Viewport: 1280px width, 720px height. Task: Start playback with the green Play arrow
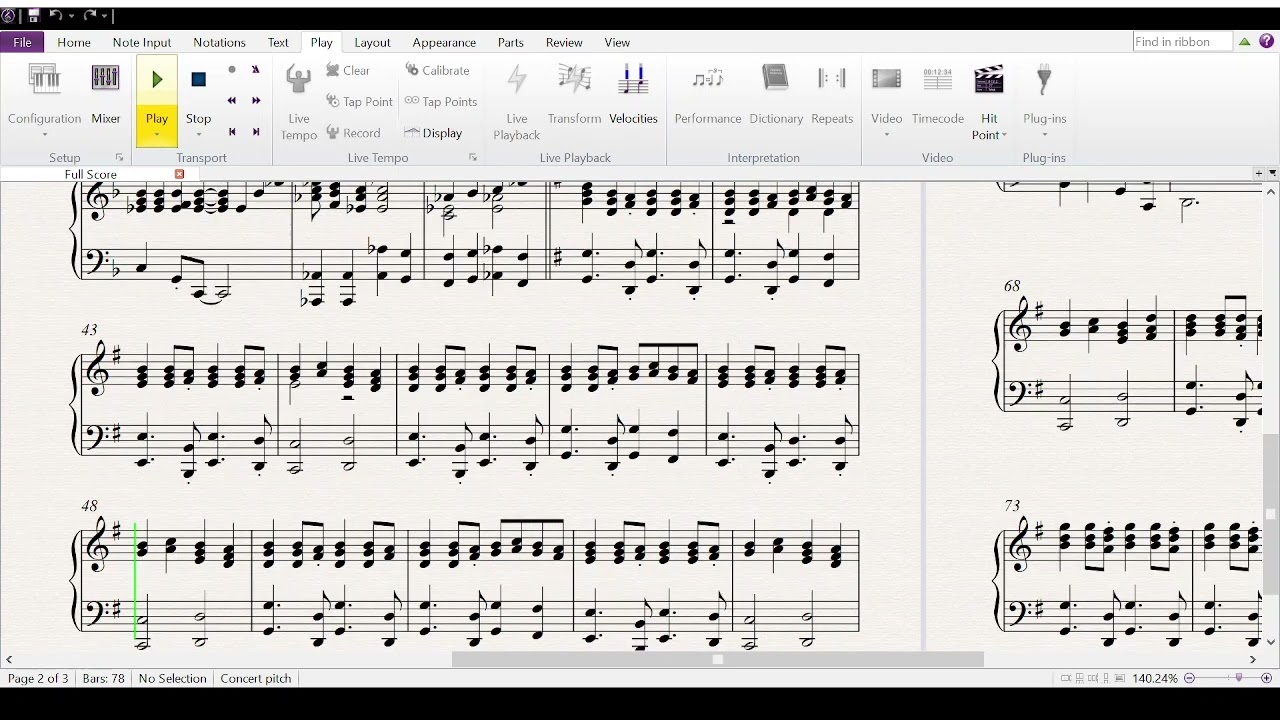pyautogui.click(x=157, y=80)
